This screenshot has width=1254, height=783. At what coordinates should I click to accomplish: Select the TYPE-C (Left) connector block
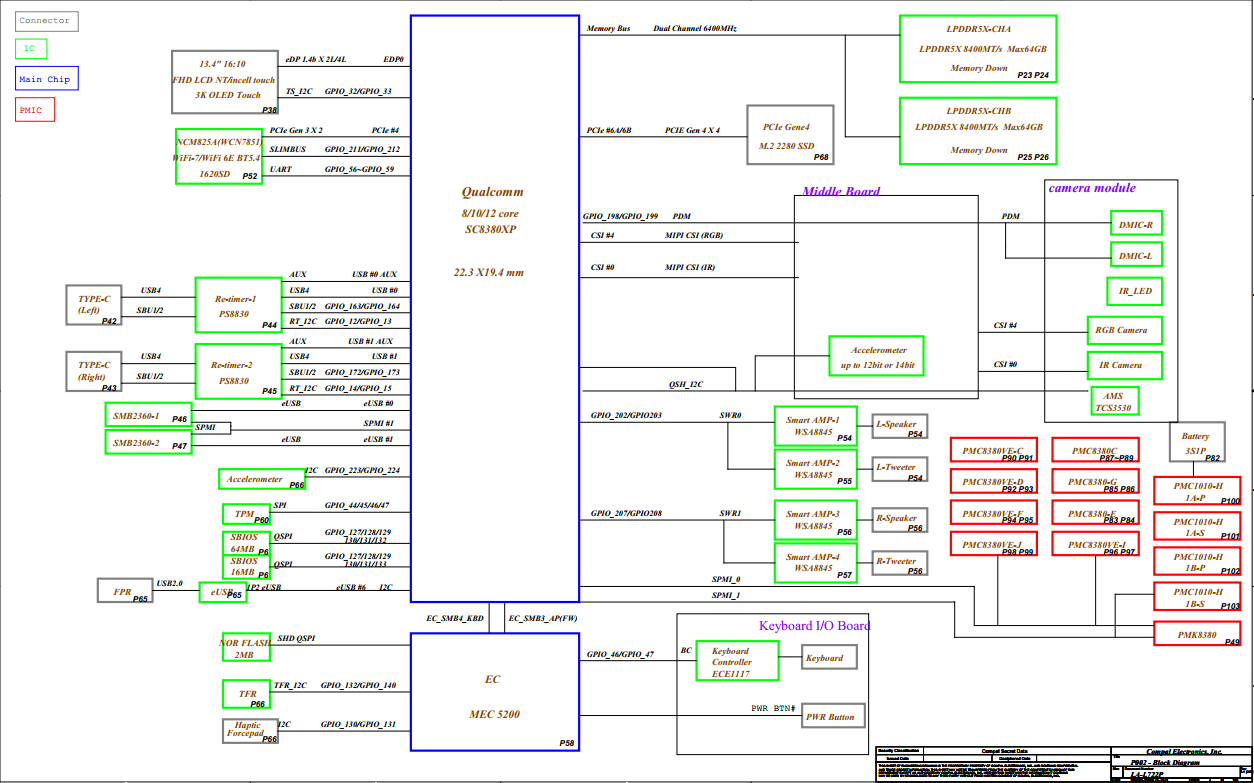tap(94, 305)
